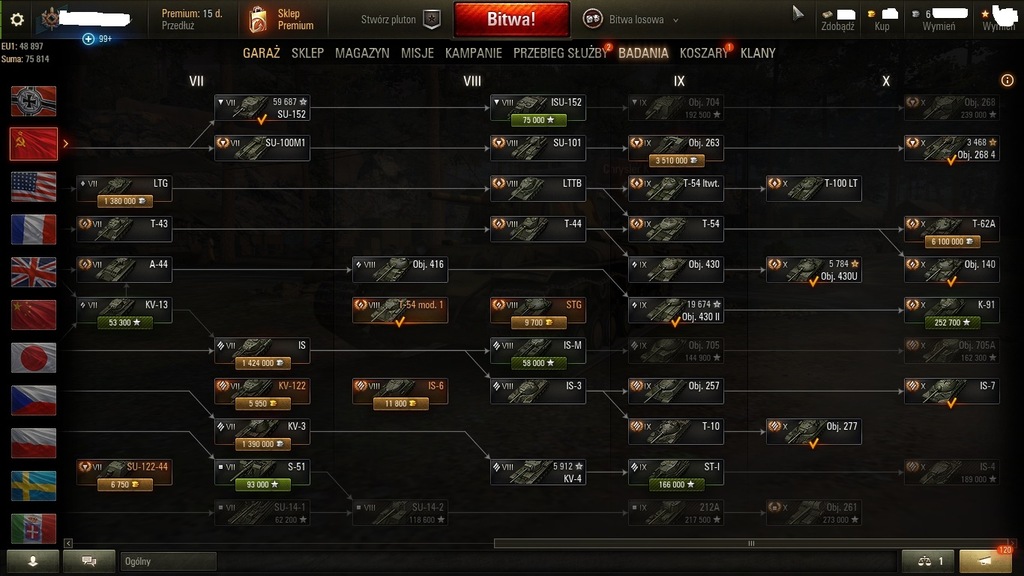Pick the Swedish nation flag

[x=33, y=486]
